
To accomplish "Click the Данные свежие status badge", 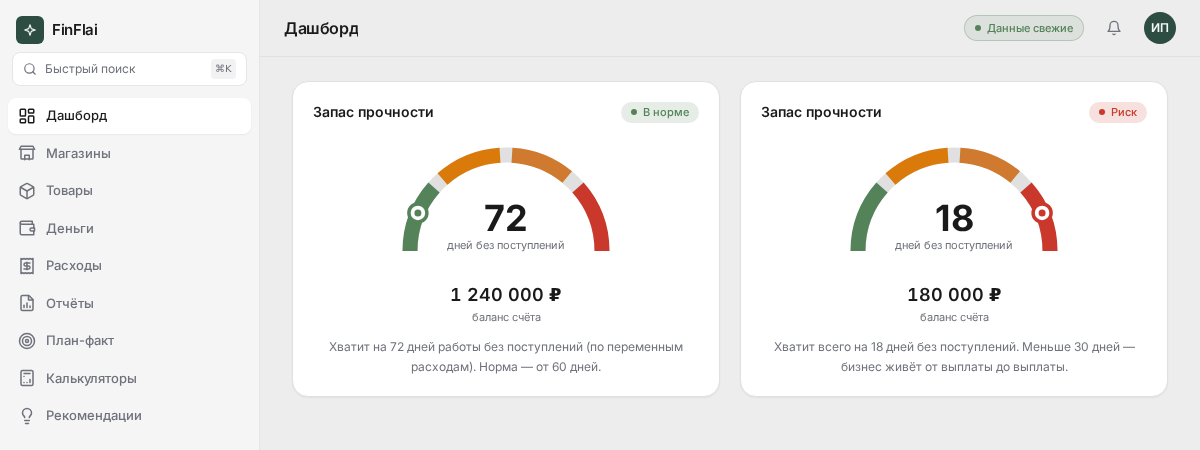I will click(1024, 28).
